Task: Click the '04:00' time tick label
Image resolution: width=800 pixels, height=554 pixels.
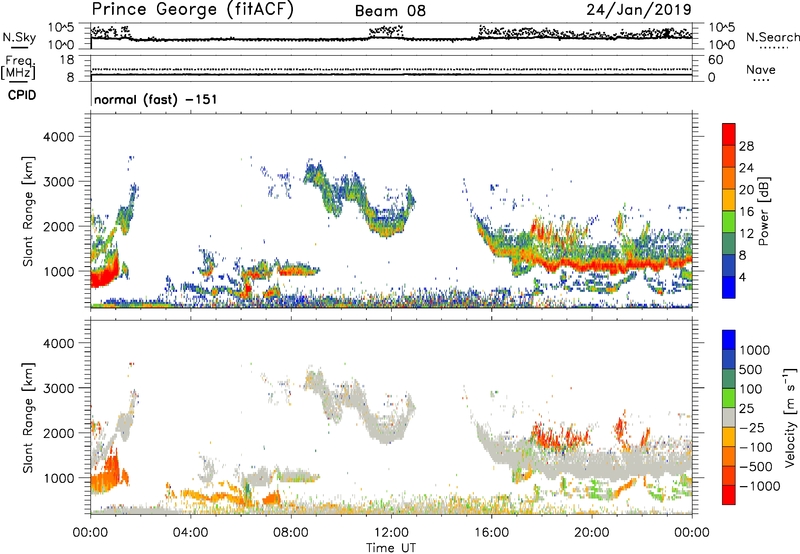Action: [190, 533]
